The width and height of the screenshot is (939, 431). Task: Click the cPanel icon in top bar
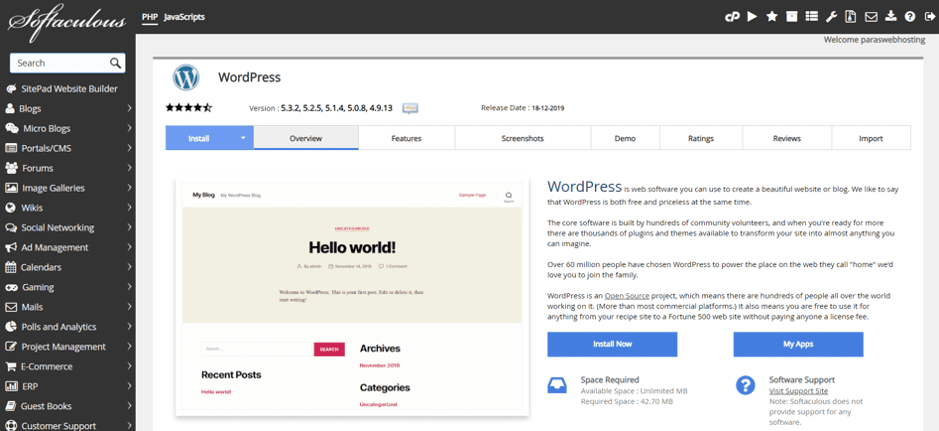[732, 17]
